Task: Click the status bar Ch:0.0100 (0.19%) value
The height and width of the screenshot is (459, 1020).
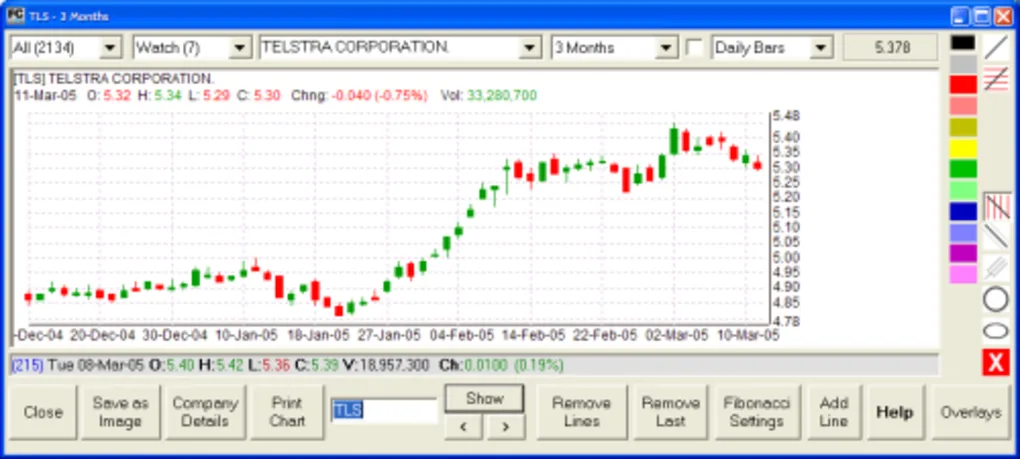Action: tap(502, 365)
